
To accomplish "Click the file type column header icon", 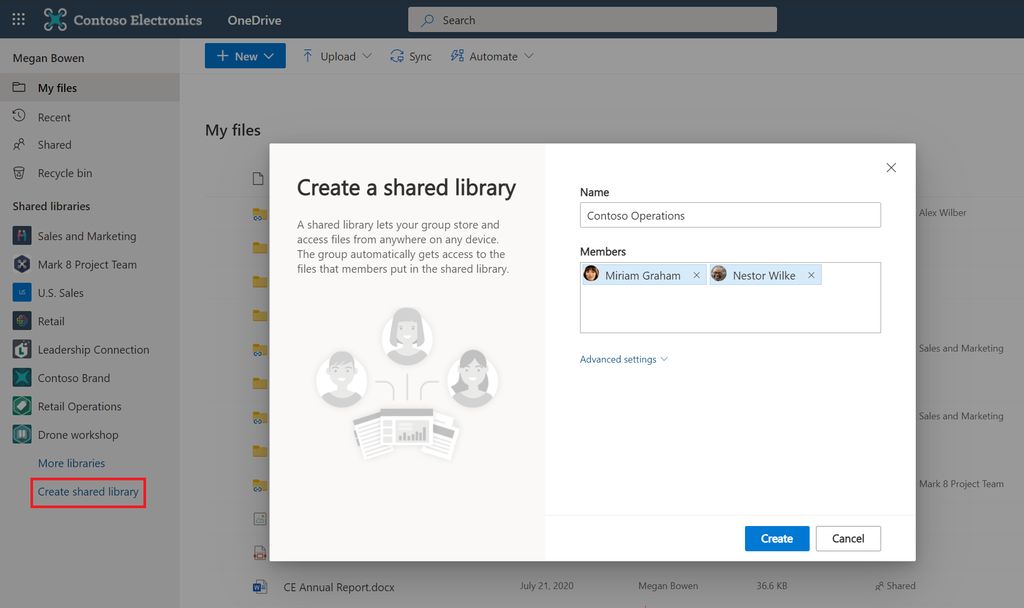I will pyautogui.click(x=259, y=179).
